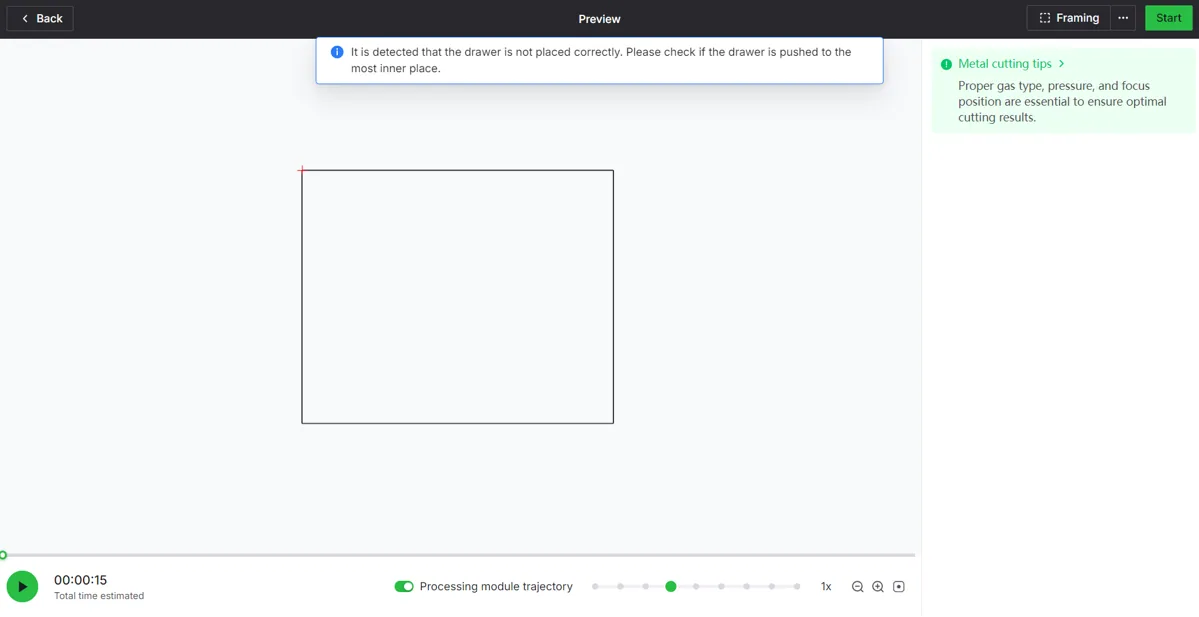
Task: Click the Framing dashed-square icon
Action: 1045,18
